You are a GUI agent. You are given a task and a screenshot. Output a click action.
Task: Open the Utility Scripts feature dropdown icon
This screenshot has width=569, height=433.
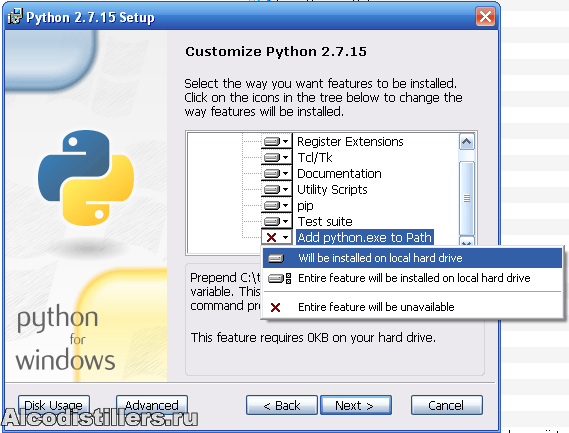(277, 189)
